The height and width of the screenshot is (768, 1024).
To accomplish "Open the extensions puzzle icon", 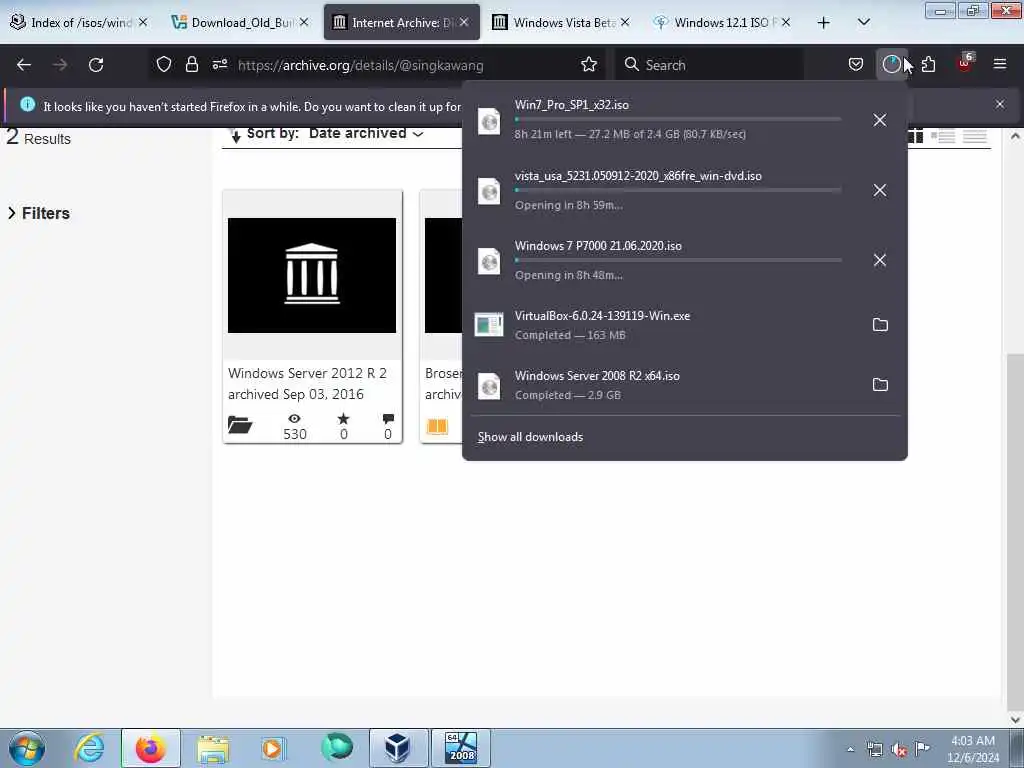I will [928, 64].
